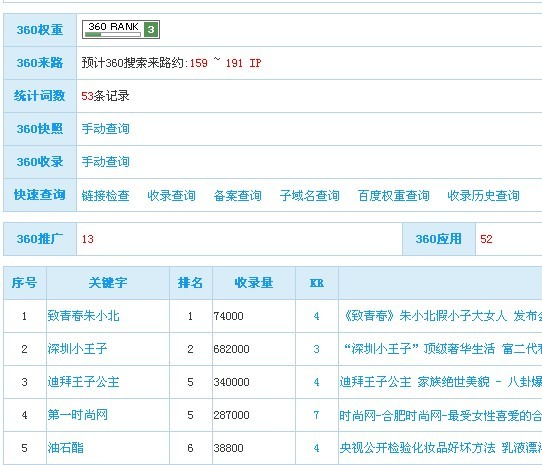Click the 360推广 value 13
Viewport: 542px width, 465px height.
click(x=87, y=239)
